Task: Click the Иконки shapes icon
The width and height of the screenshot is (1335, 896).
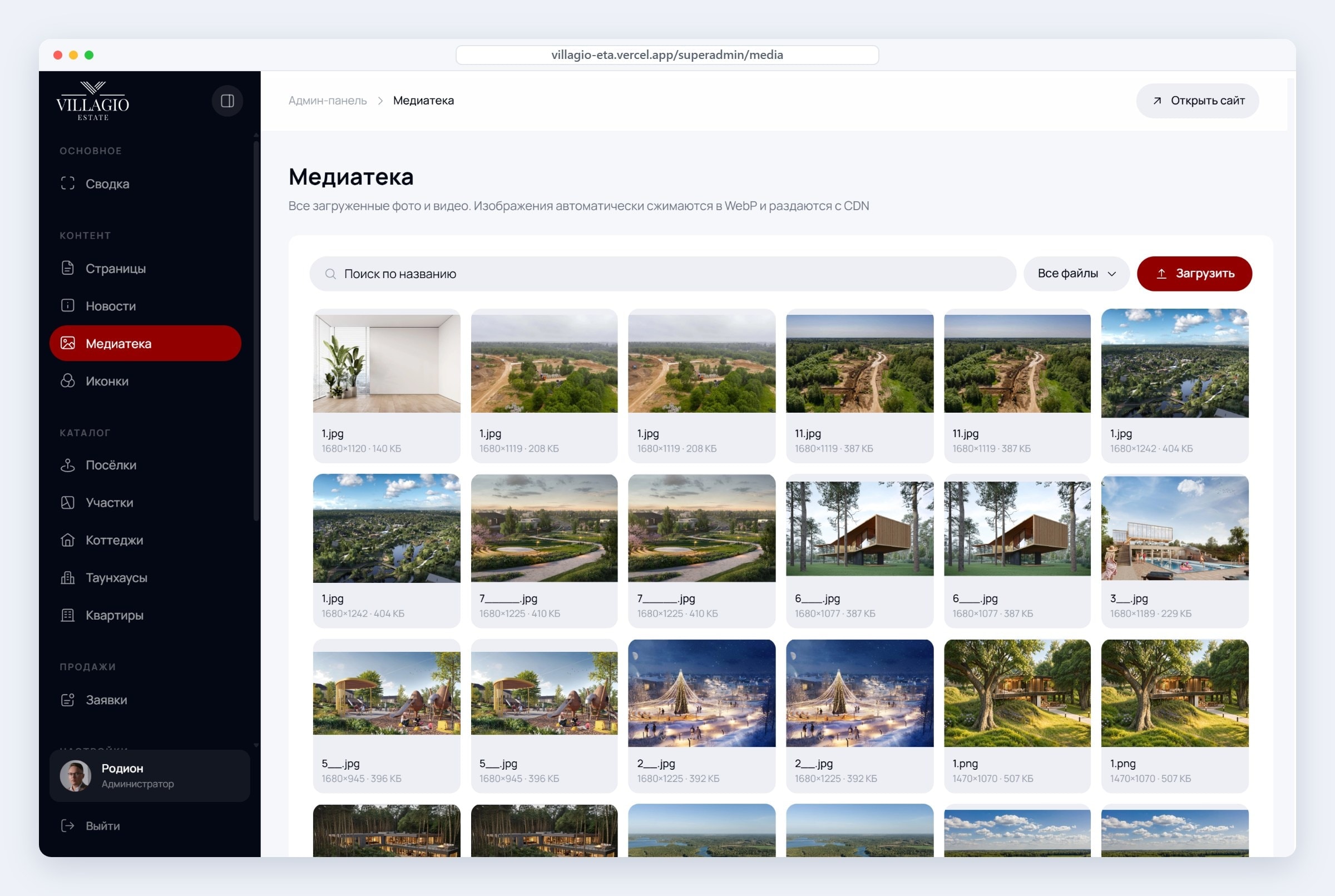Action: [67, 380]
